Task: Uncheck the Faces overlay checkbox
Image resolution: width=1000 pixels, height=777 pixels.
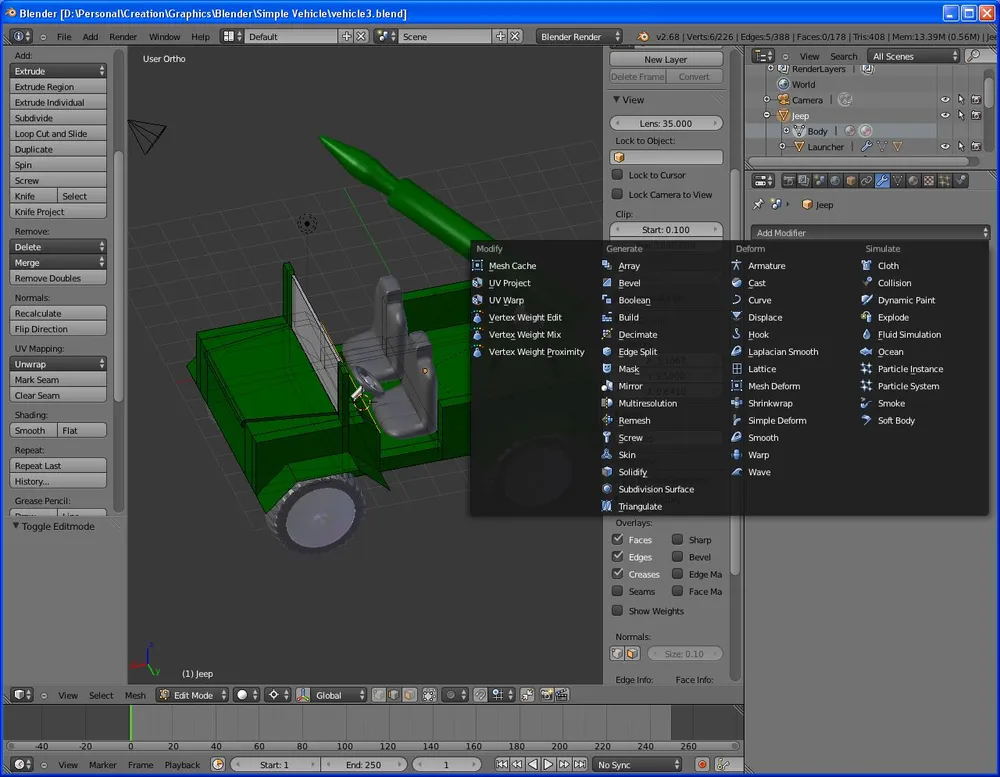Action: (x=618, y=539)
